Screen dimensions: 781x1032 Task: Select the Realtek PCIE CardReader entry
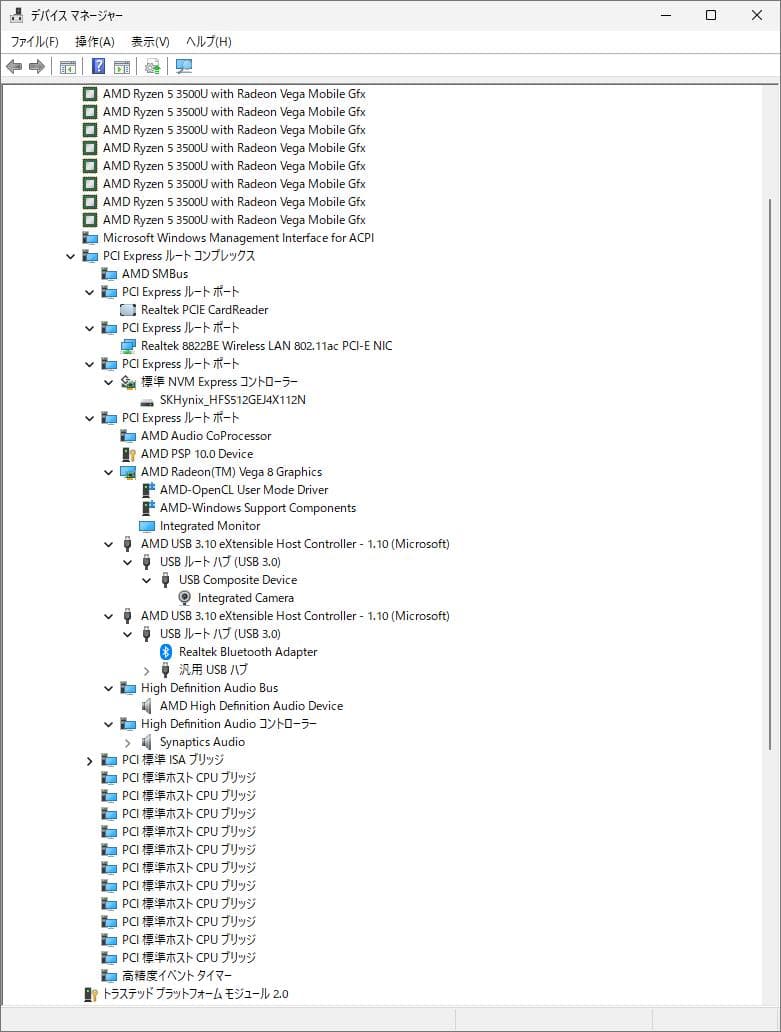click(x=204, y=310)
